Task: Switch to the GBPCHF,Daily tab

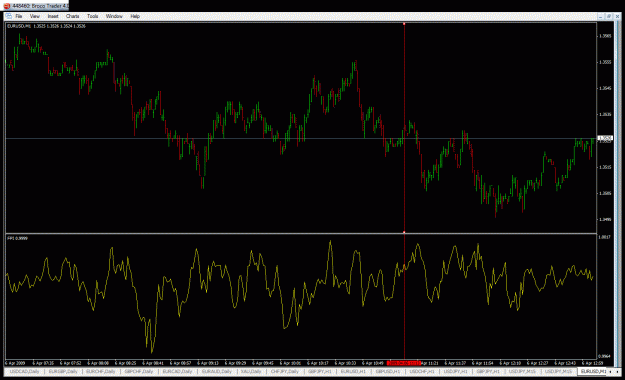Action: click(x=139, y=372)
